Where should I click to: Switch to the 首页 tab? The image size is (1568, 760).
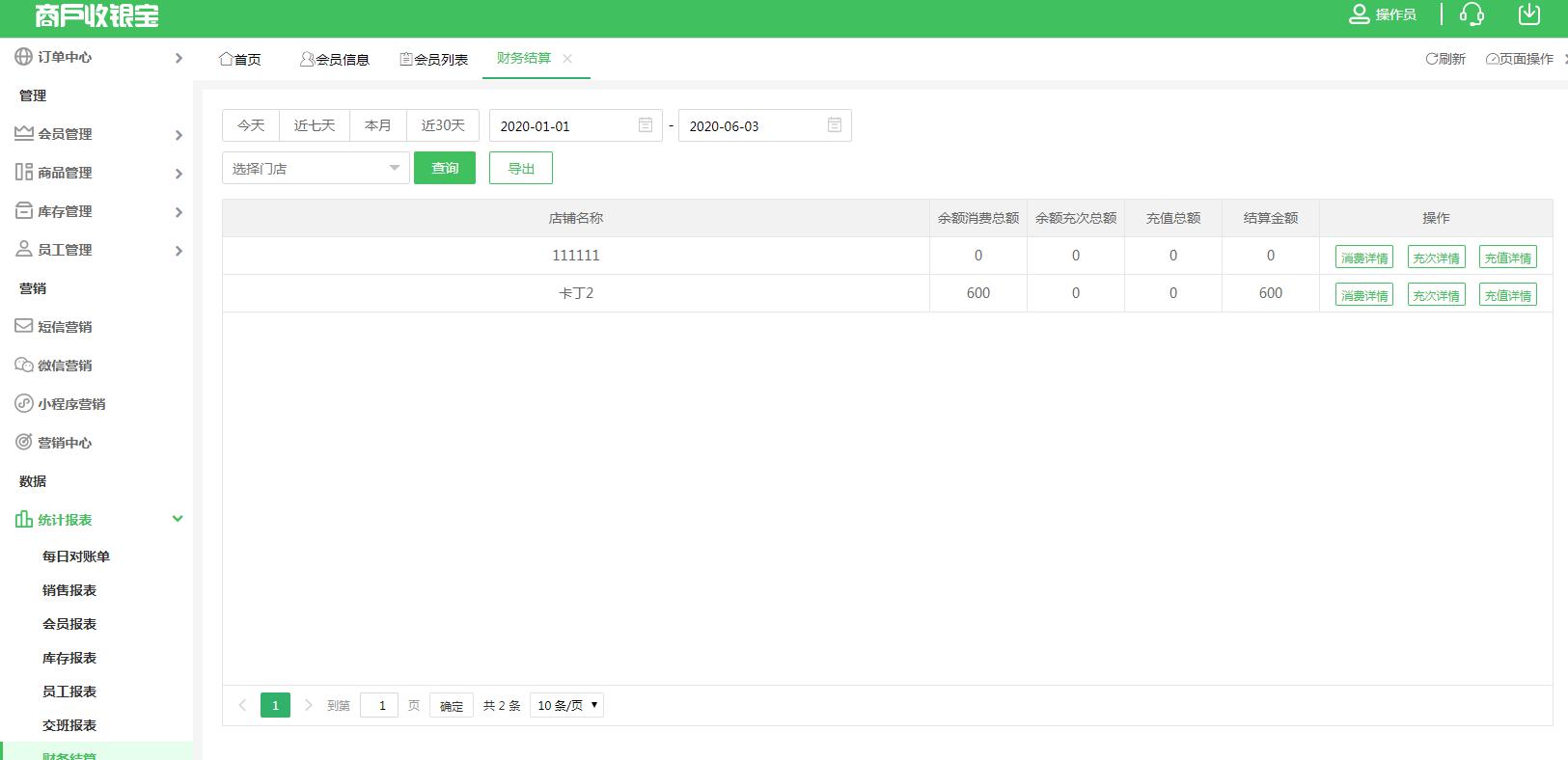pyautogui.click(x=240, y=60)
